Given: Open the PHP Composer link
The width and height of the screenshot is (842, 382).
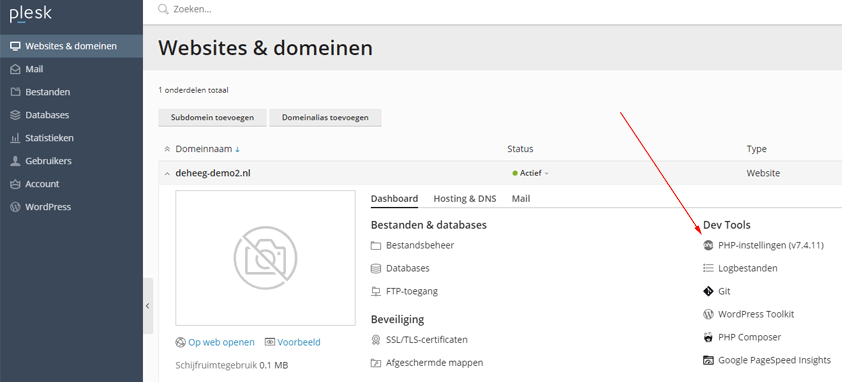Looking at the screenshot, I should 750,337.
